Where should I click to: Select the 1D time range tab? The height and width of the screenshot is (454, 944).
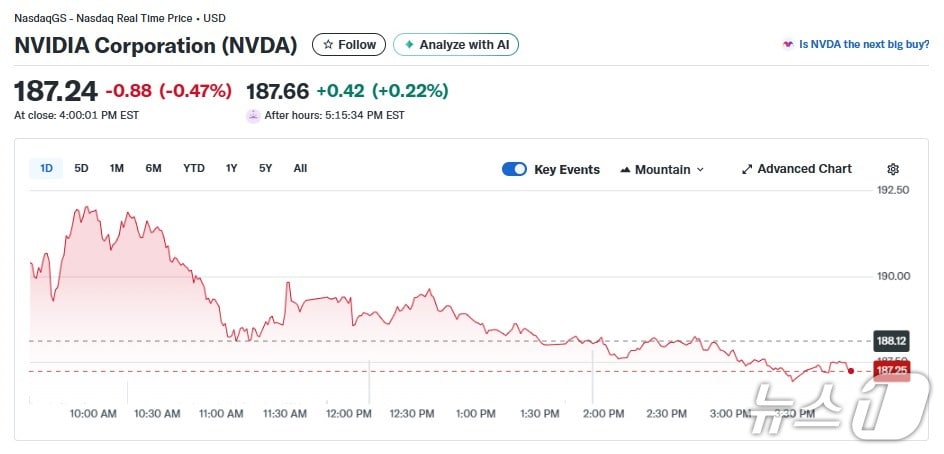click(x=46, y=168)
